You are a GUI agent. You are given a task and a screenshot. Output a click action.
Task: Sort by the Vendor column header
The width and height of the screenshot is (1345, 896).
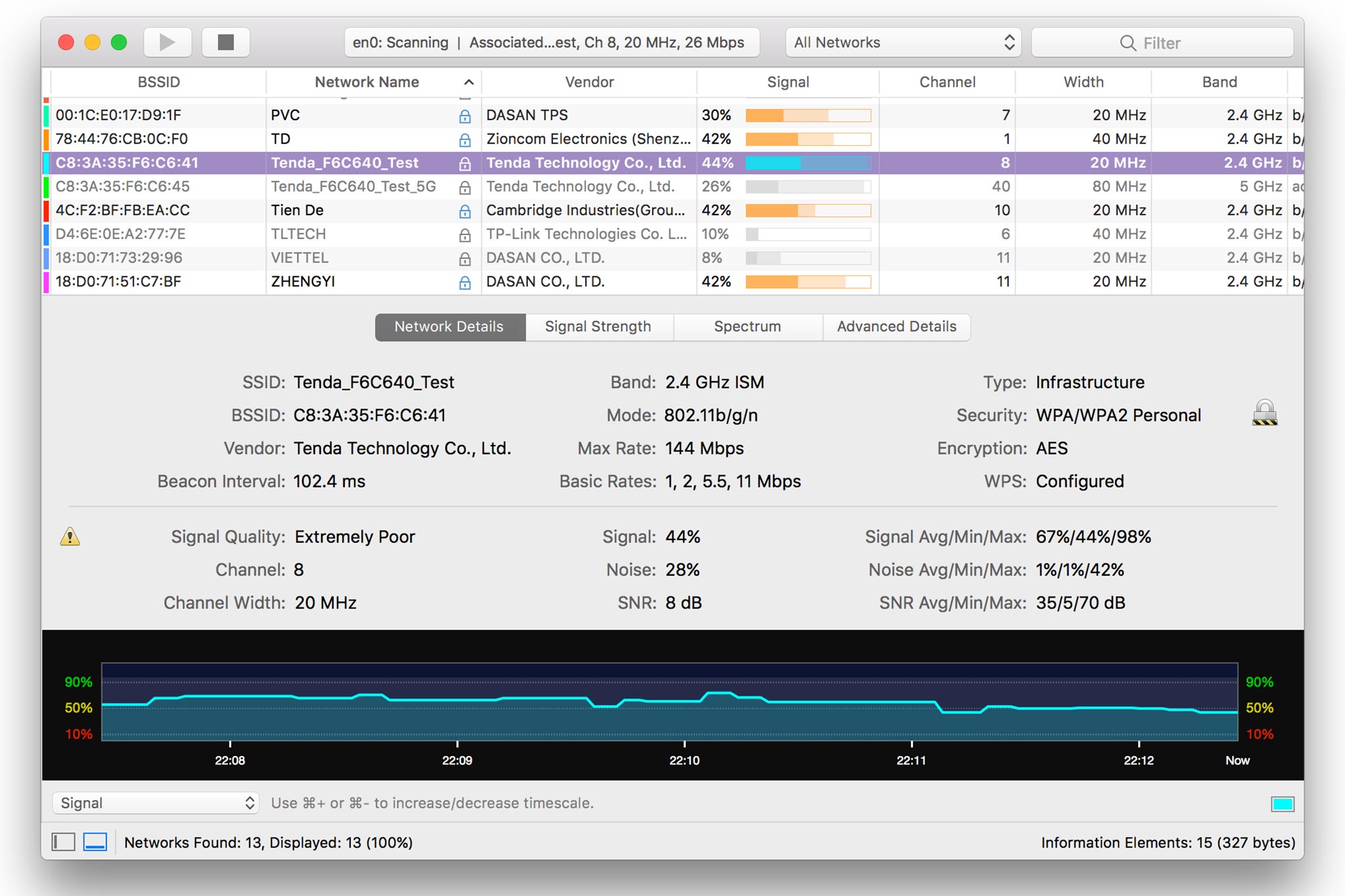coord(589,82)
